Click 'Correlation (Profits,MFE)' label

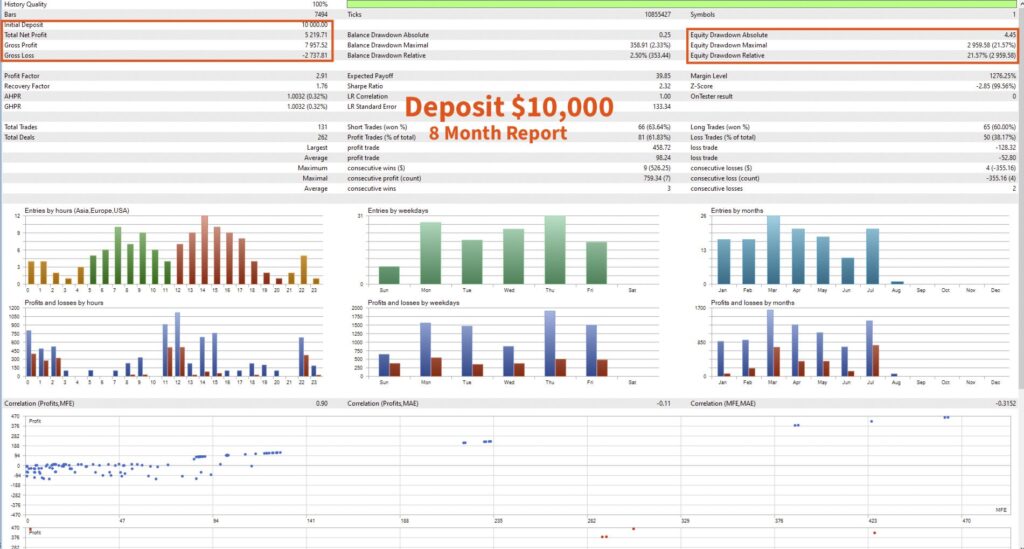[x=39, y=403]
